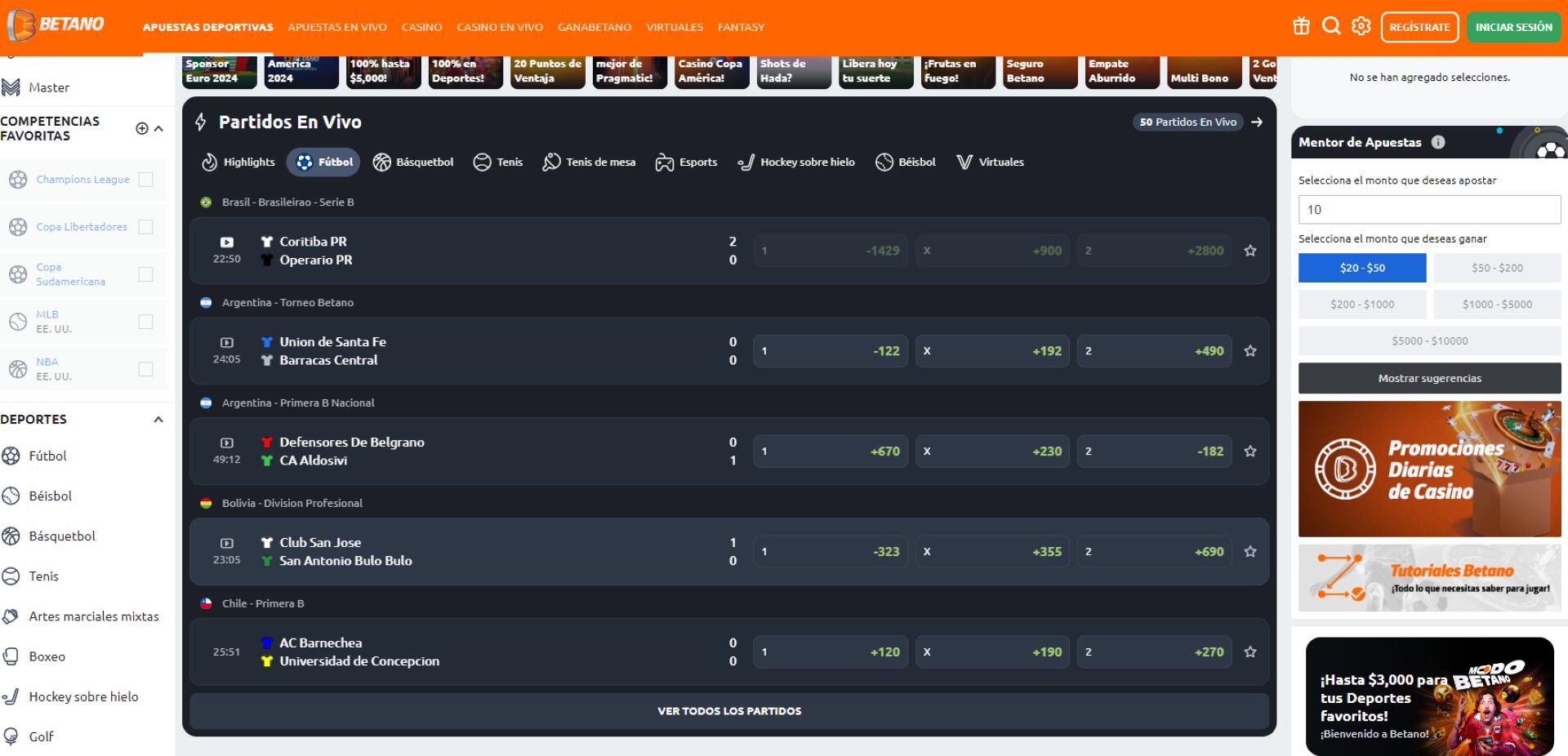The image size is (1568, 756).
Task: Open the Sponsor Euro 2024 promo tile
Action: pos(219,72)
